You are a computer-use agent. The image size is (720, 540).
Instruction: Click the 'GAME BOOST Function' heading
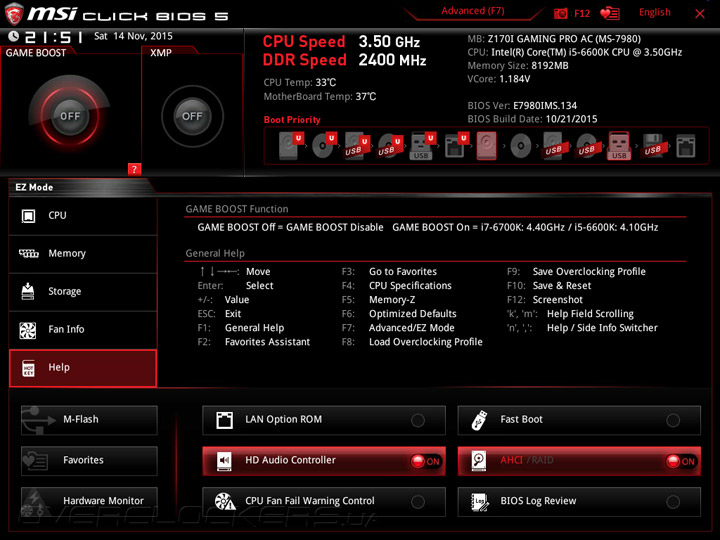pos(237,209)
